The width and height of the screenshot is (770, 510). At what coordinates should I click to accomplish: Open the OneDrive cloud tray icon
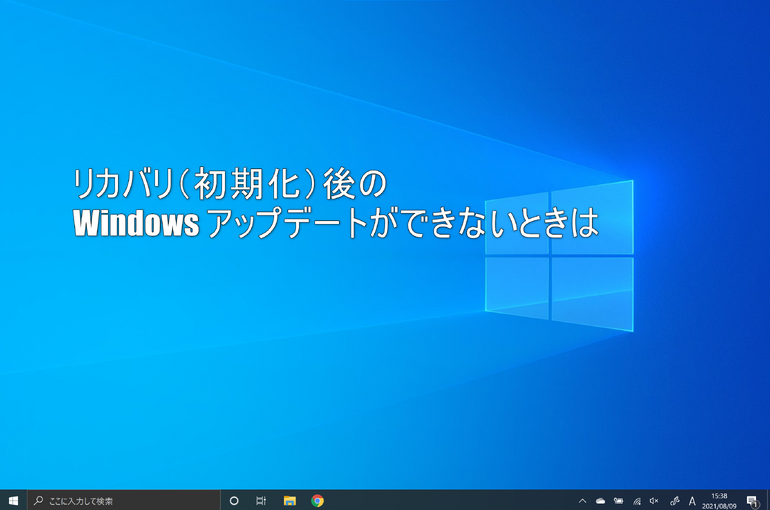click(x=600, y=501)
